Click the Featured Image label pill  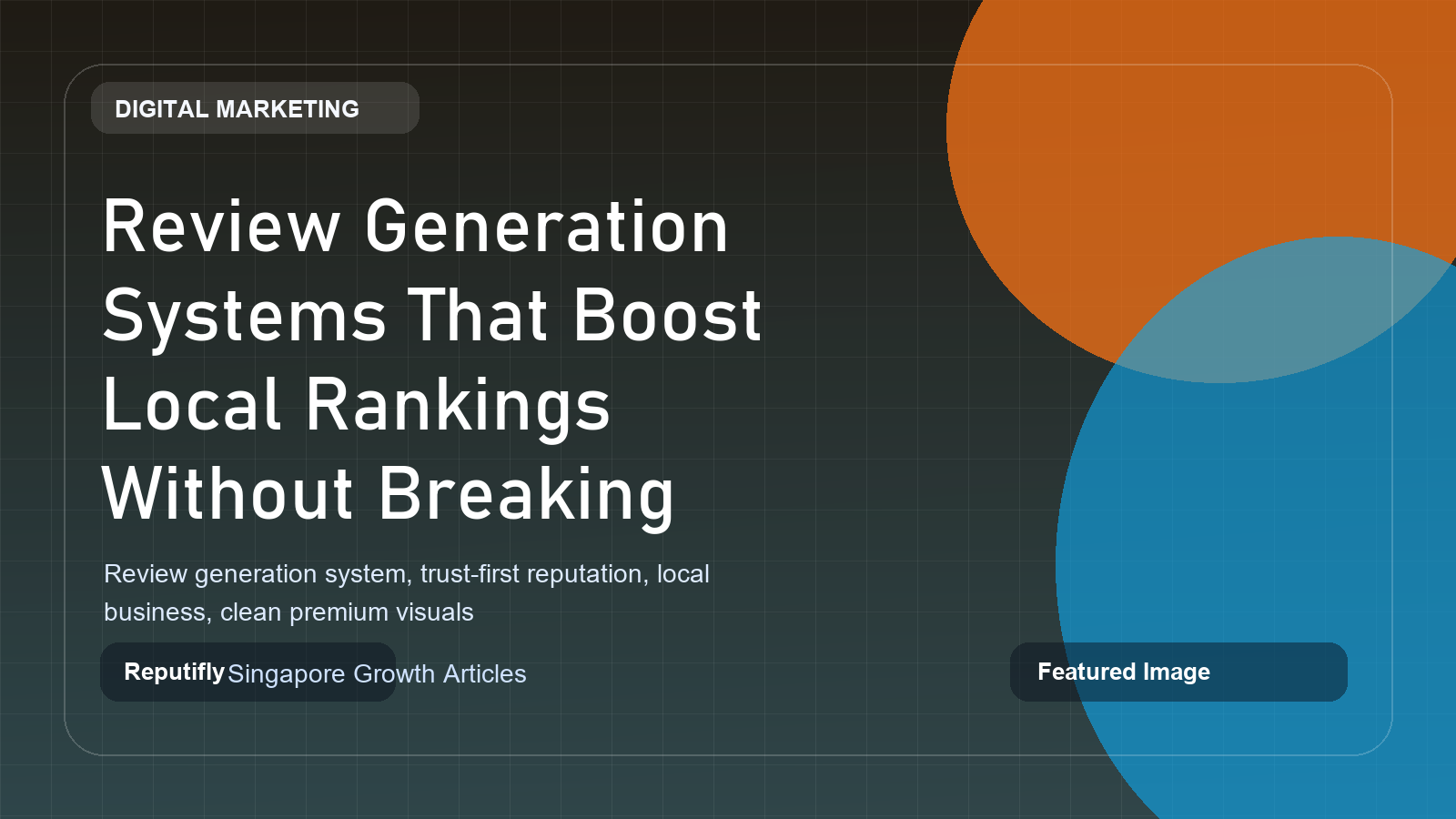click(x=1178, y=672)
